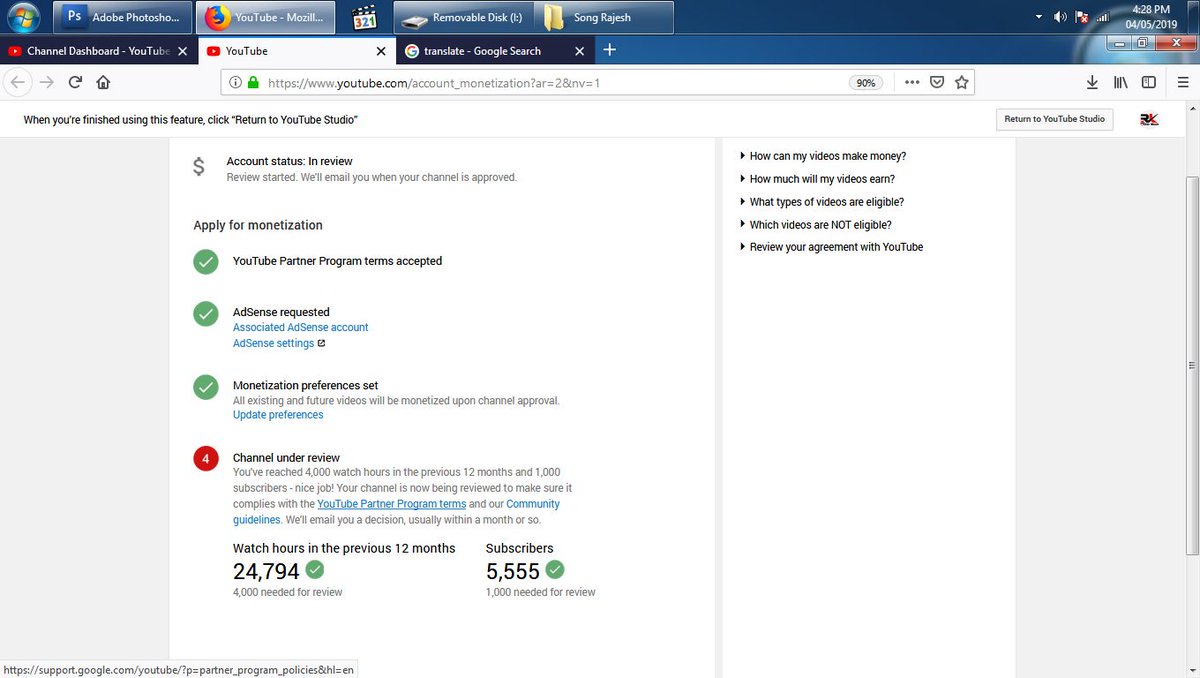The image size is (1200, 678).
Task: Close the translate - Google Search tab
Action: click(579, 51)
